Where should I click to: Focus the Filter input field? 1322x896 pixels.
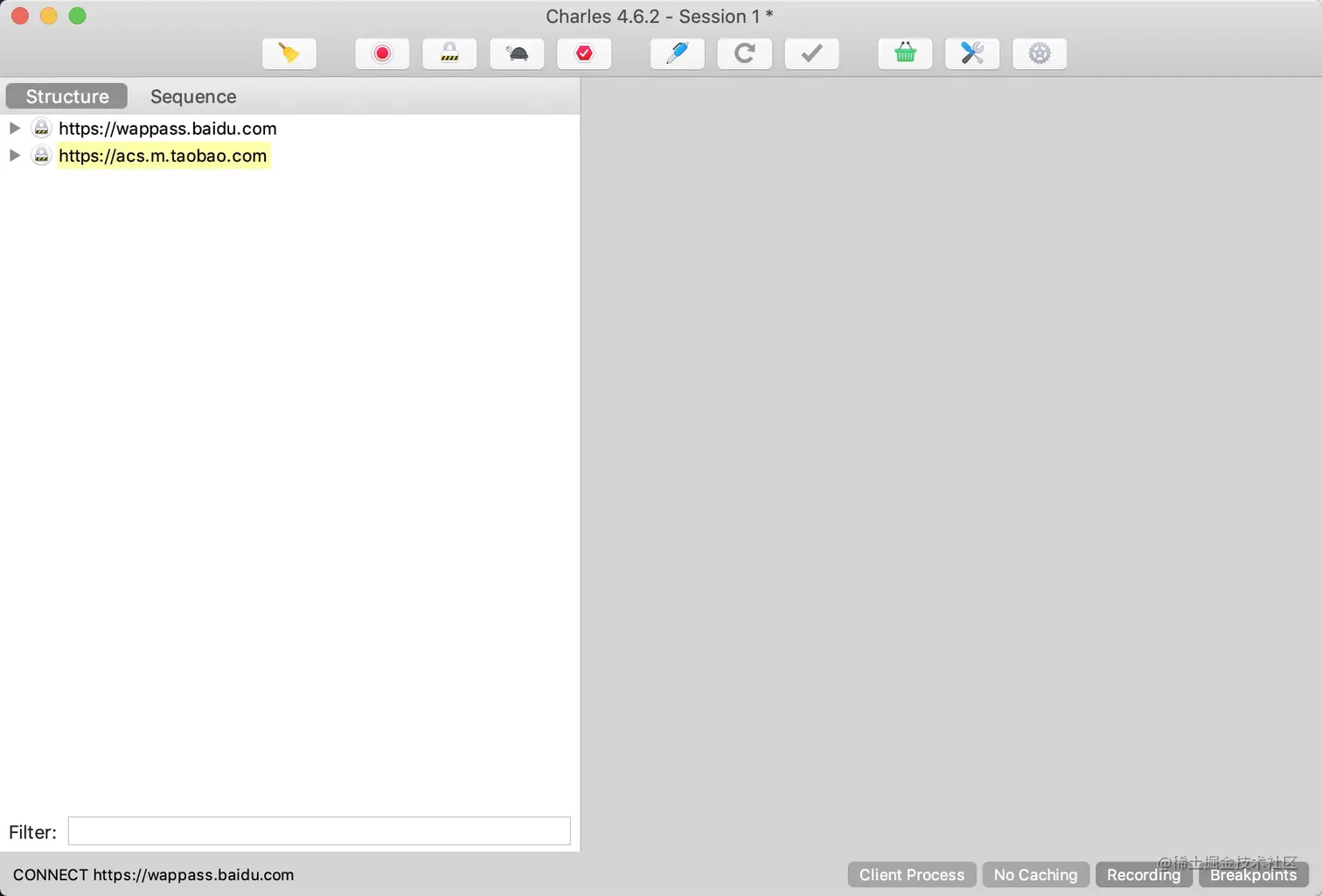click(x=319, y=831)
